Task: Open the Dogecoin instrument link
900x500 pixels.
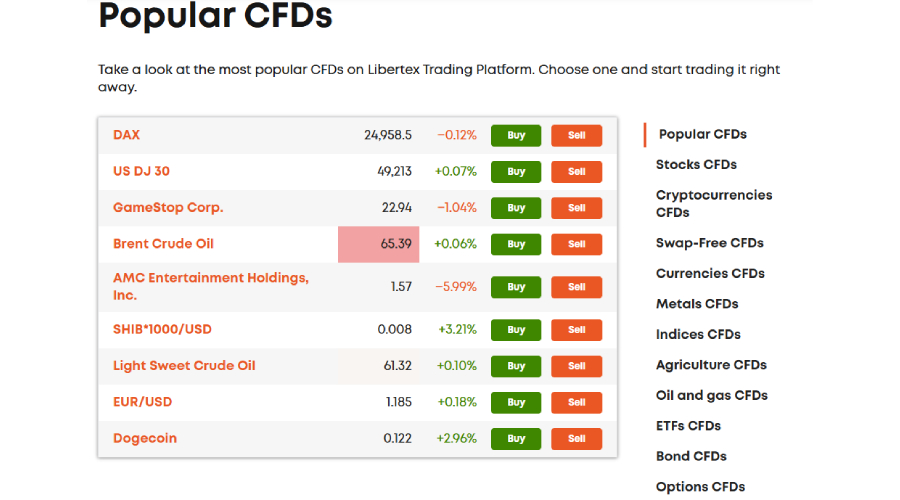Action: [145, 438]
